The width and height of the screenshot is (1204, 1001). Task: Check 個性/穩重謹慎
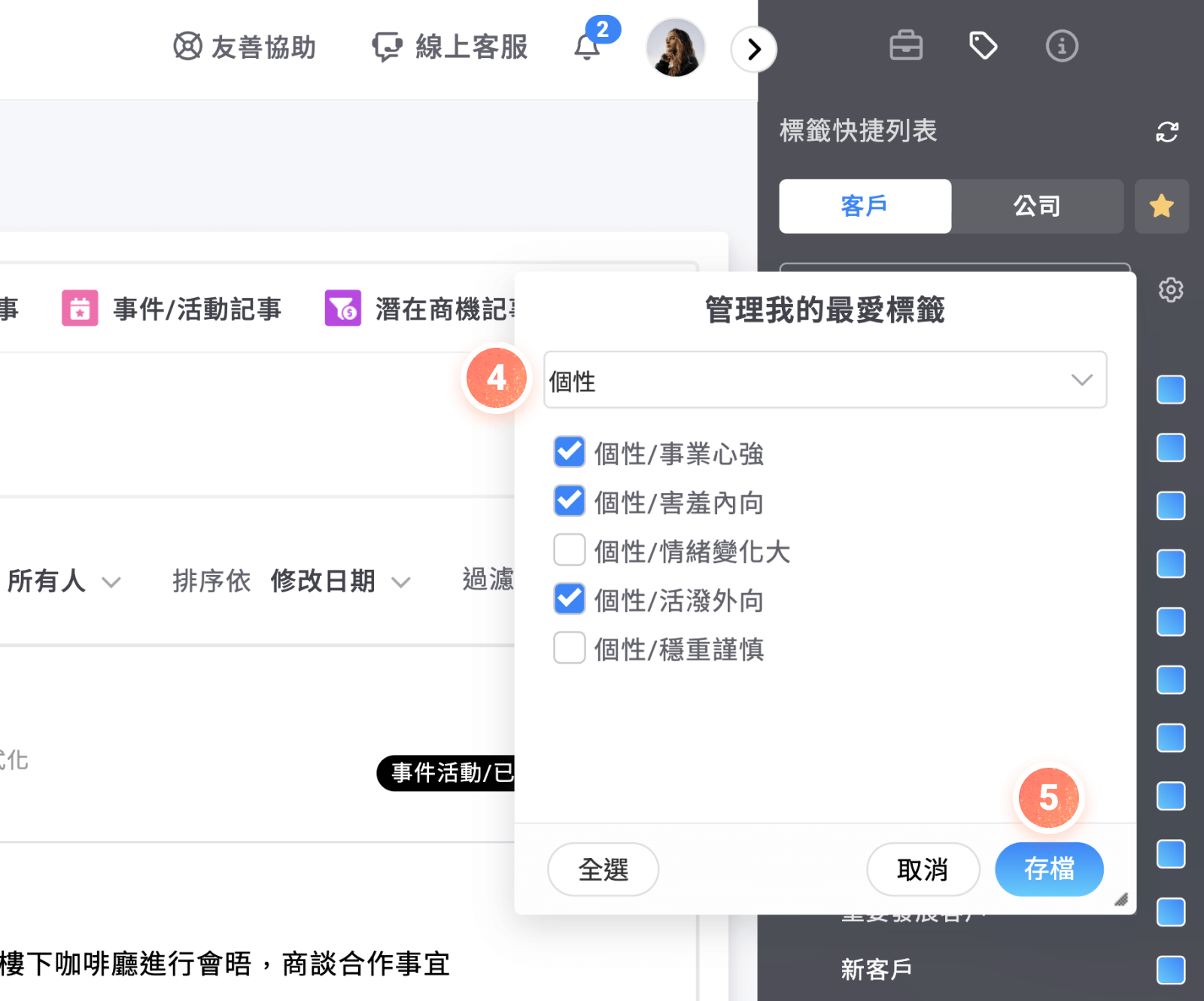tap(570, 648)
